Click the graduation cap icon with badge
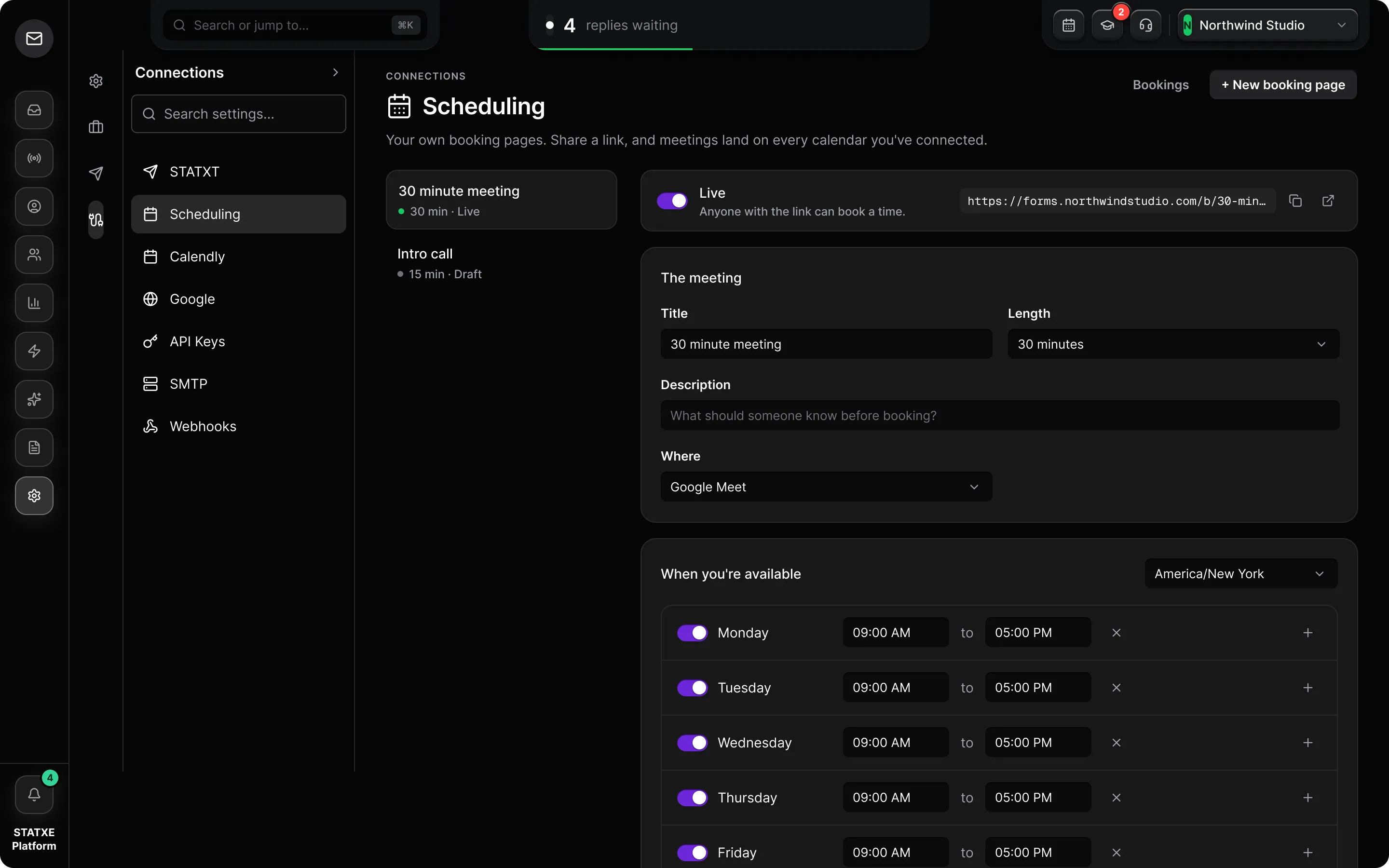Image resolution: width=1389 pixels, height=868 pixels. click(1106, 25)
